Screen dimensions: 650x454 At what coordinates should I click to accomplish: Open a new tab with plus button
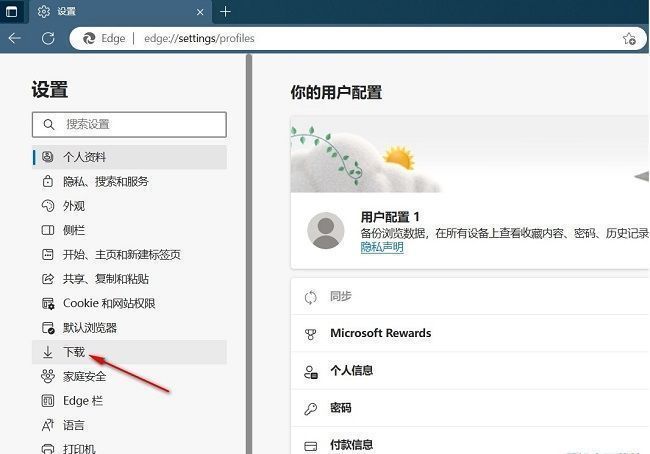click(226, 12)
